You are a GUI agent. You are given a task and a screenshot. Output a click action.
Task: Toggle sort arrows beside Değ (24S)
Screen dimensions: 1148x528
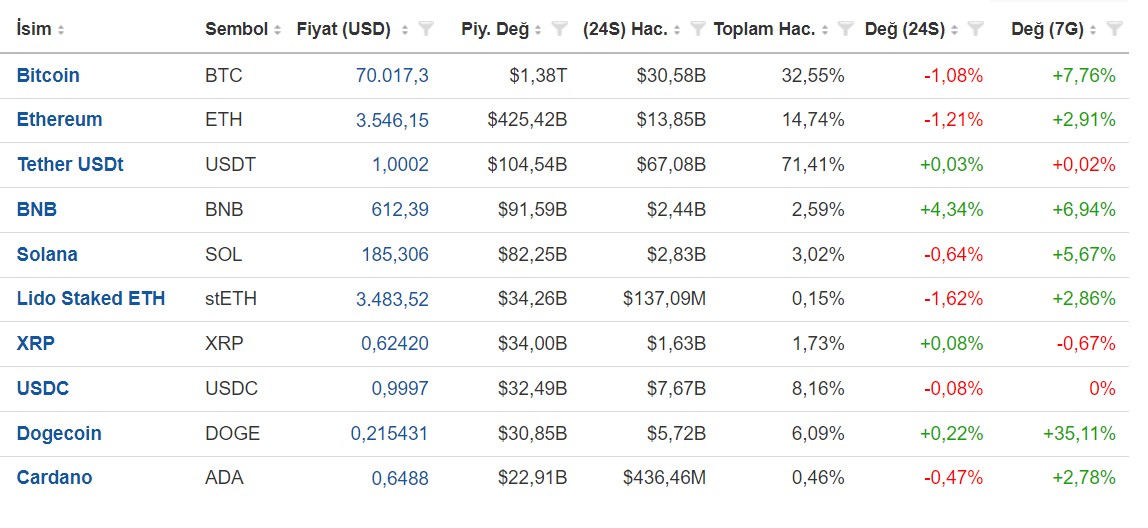tap(954, 30)
